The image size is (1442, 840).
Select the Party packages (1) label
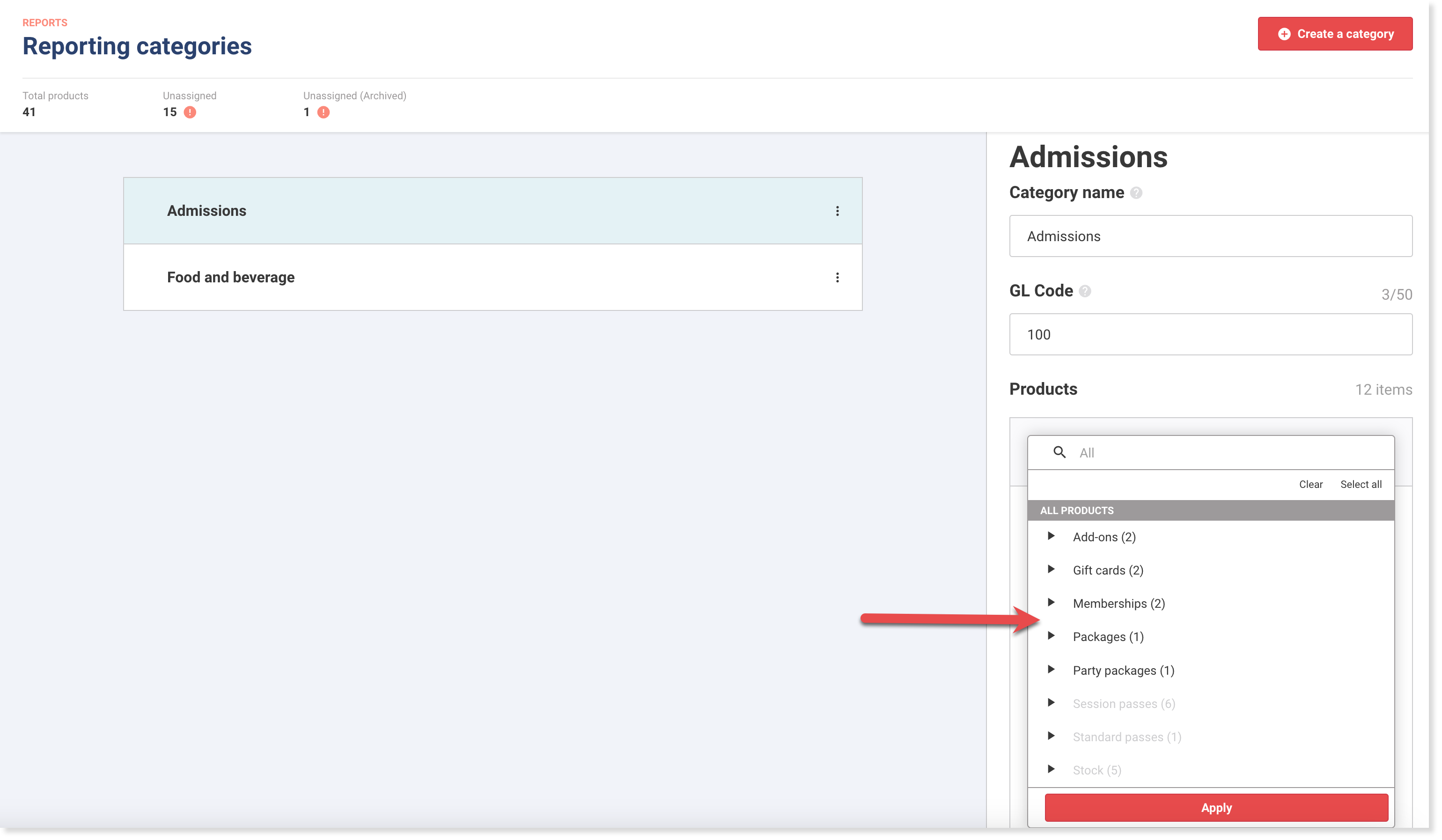(x=1123, y=671)
